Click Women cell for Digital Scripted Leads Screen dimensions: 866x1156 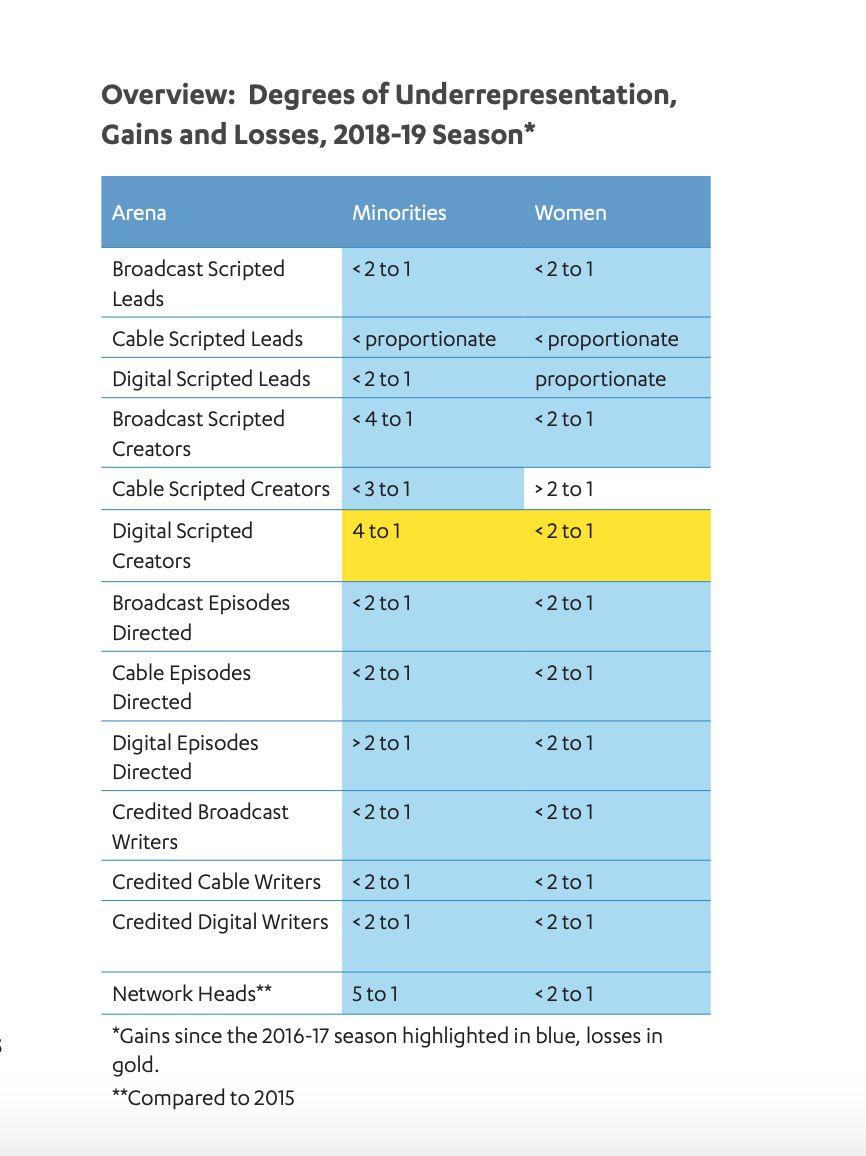600,379
